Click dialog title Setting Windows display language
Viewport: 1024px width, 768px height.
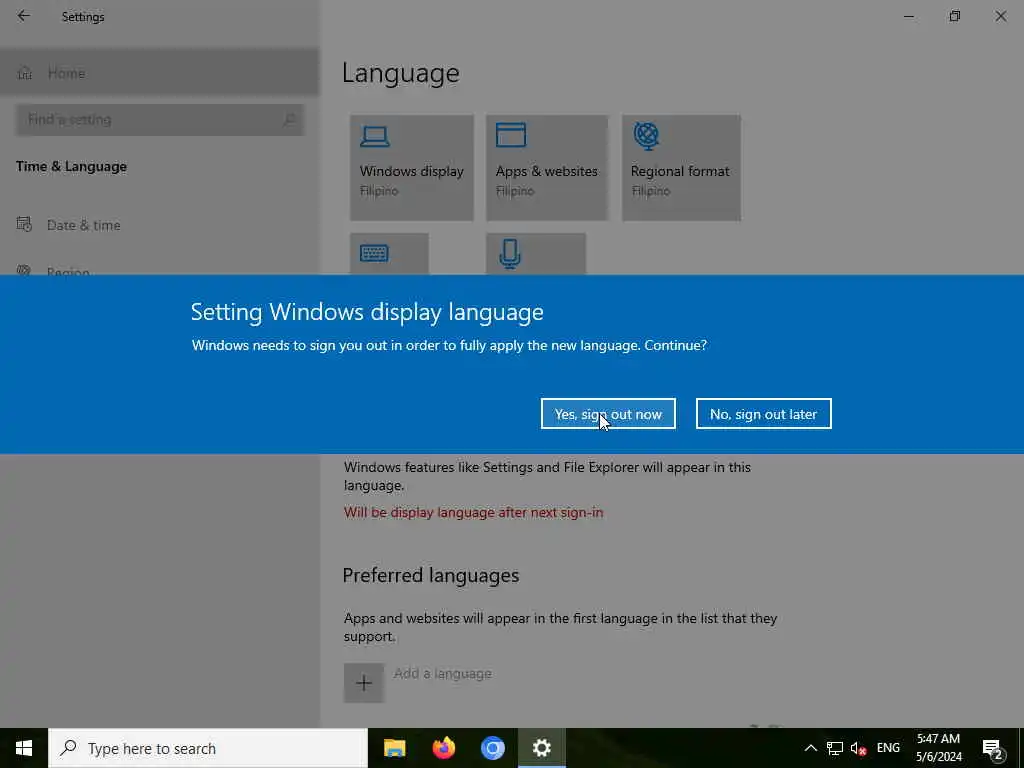[x=367, y=312]
